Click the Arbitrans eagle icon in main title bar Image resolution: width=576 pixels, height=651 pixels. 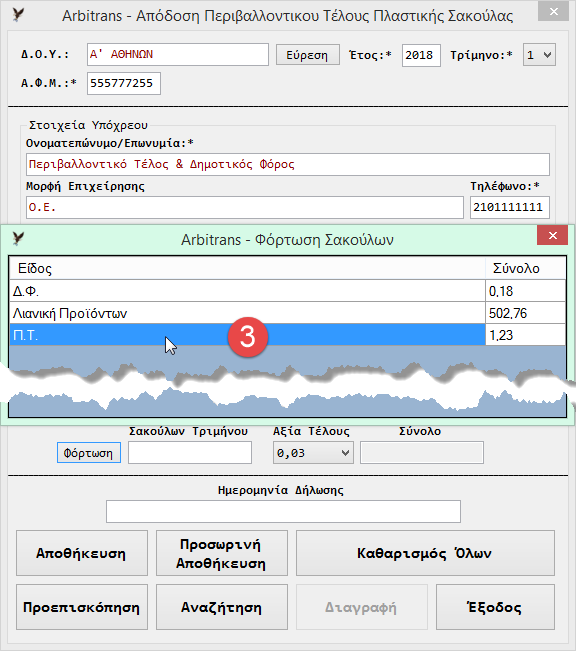click(18, 15)
